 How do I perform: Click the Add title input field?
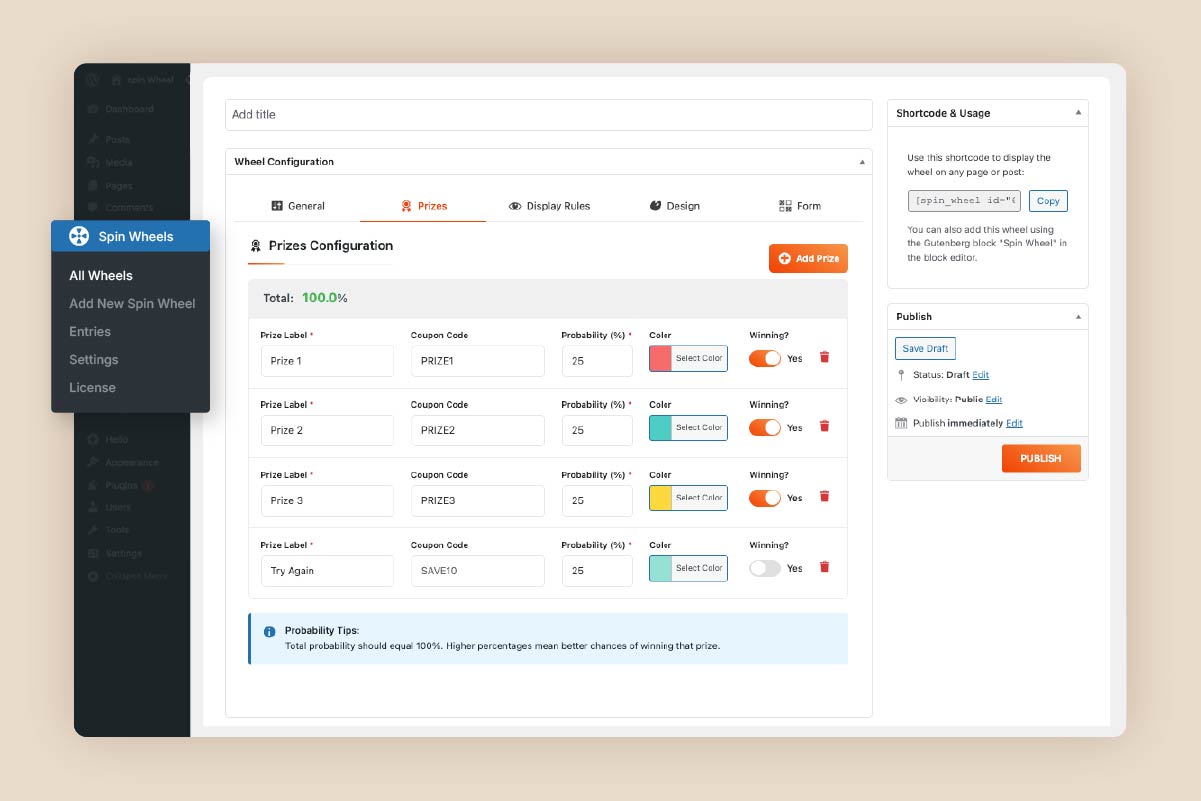[549, 115]
